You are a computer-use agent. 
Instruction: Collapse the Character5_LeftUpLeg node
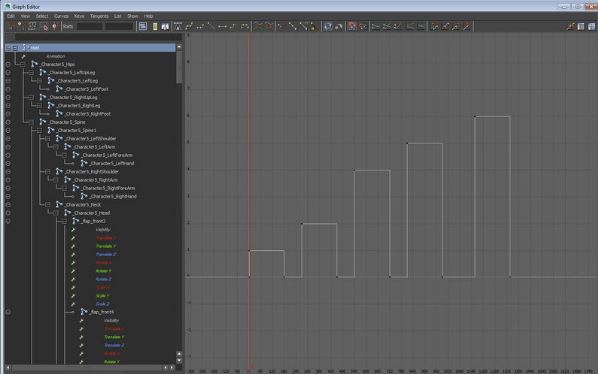pos(31,72)
